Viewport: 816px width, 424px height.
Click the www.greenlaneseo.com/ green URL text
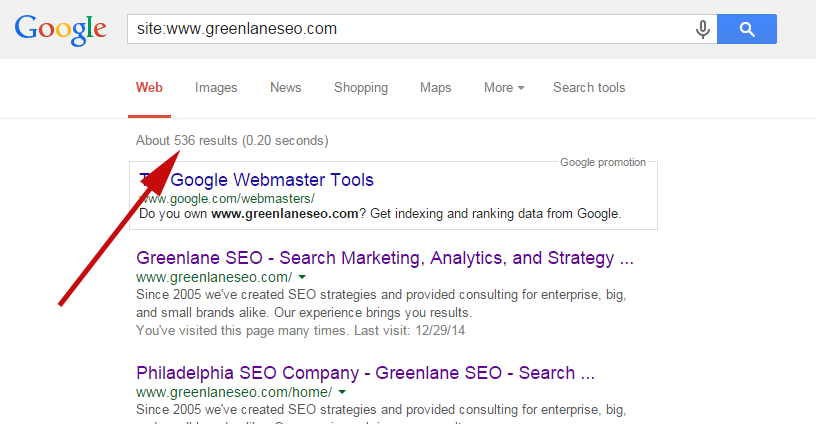pos(214,277)
